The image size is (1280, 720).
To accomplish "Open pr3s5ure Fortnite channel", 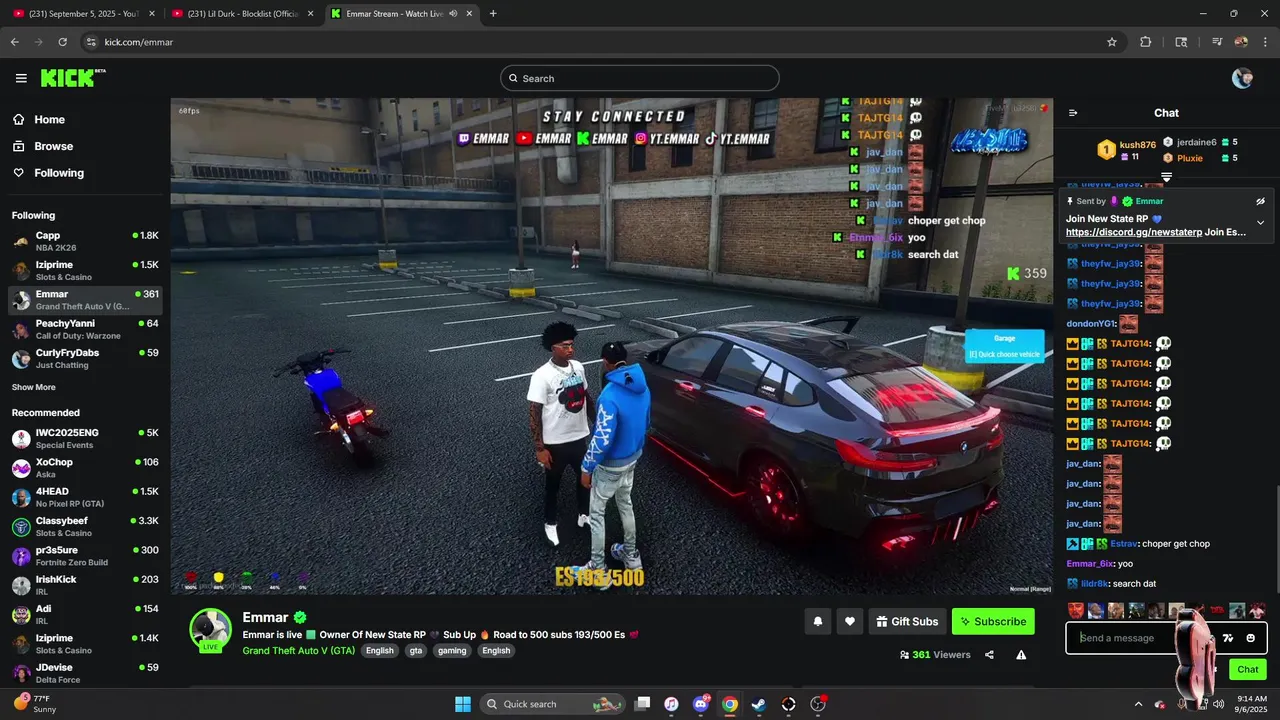I will pyautogui.click(x=85, y=556).
